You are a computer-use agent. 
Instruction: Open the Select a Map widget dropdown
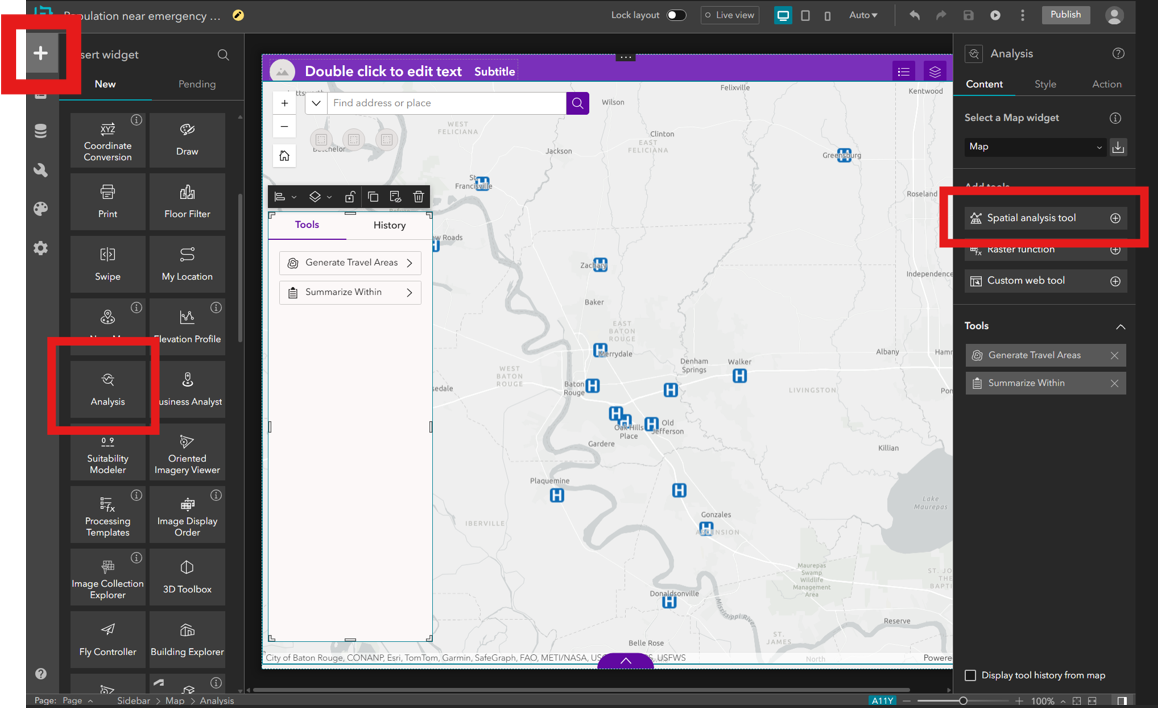(1034, 147)
